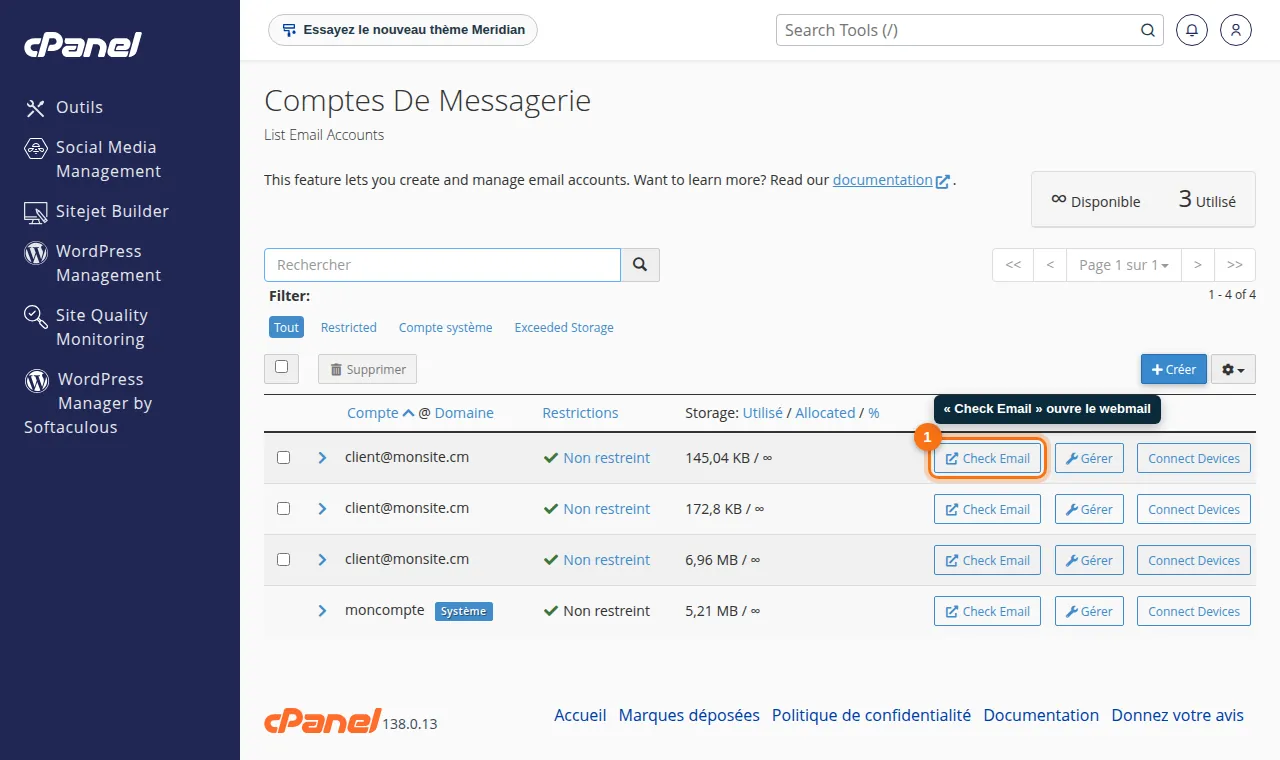Viewport: 1280px width, 760px height.
Task: Click the cPanel logo in the sidebar
Action: [83, 45]
